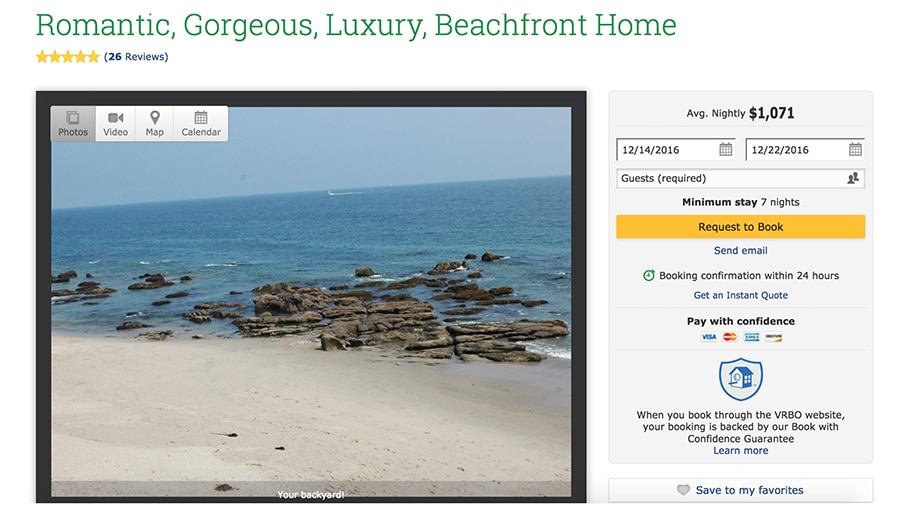
Task: View the availability Calendar tab
Action: pos(201,123)
